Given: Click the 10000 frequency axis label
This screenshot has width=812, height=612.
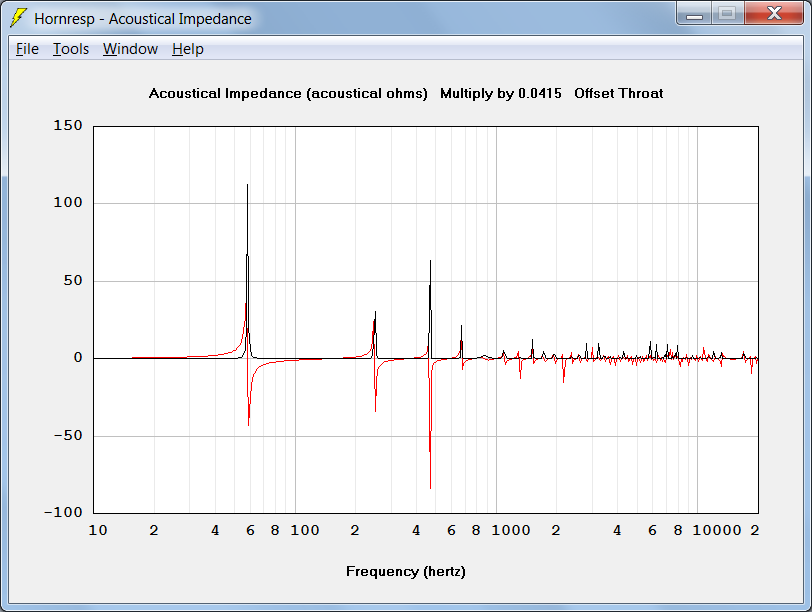Looking at the screenshot, I should 717,530.
